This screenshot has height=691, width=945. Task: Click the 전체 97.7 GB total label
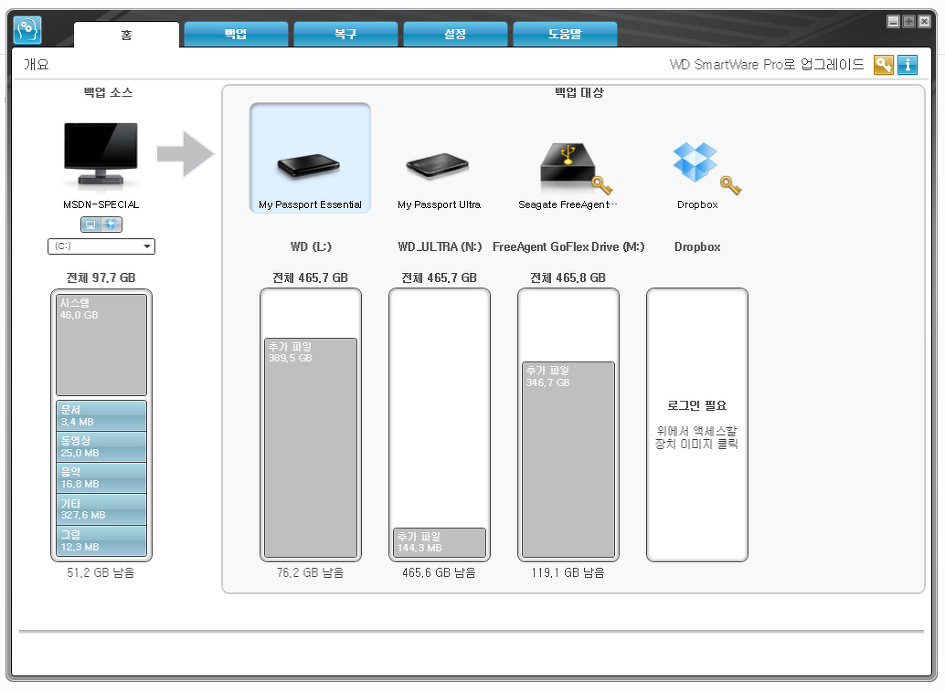pyautogui.click(x=101, y=278)
